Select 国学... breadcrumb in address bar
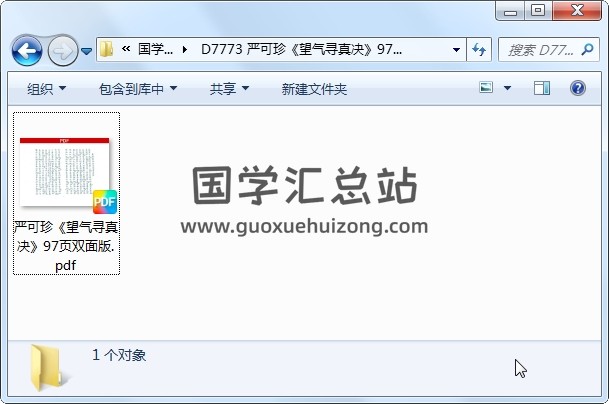Viewport: 609px width, 404px height. pyautogui.click(x=155, y=49)
